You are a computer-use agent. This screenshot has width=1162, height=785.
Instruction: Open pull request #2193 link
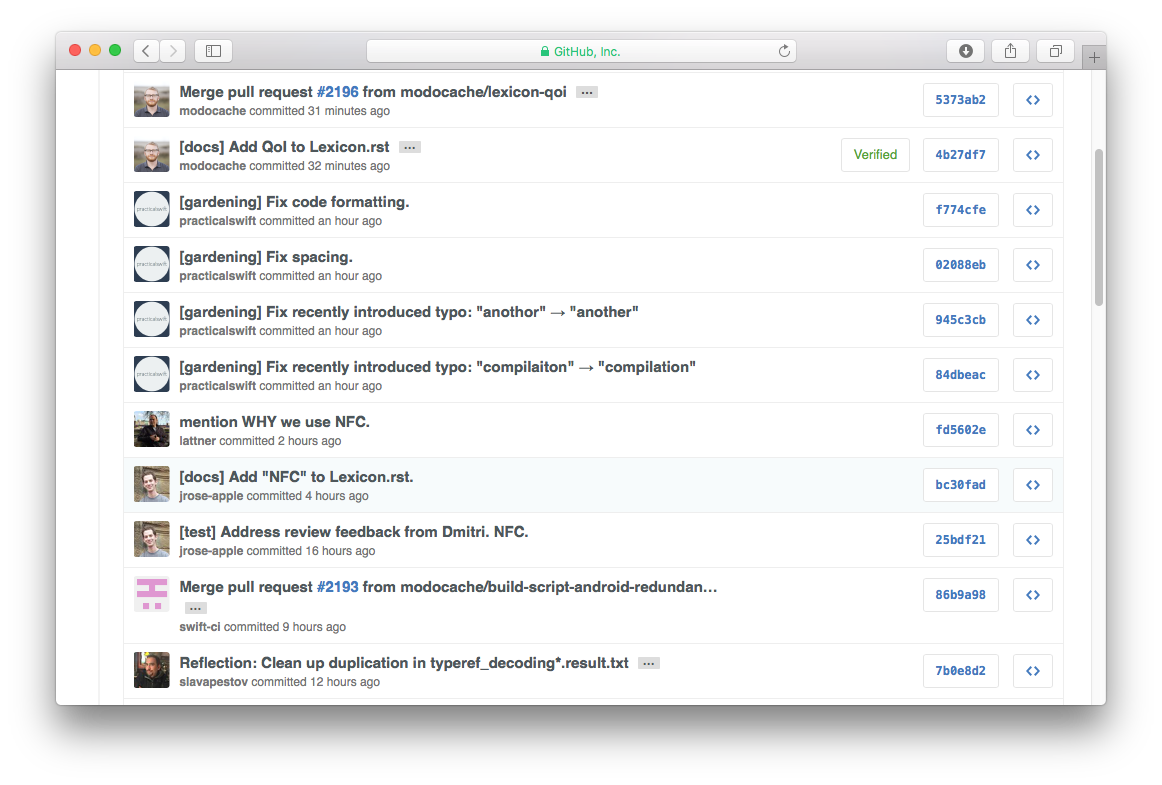click(x=337, y=587)
